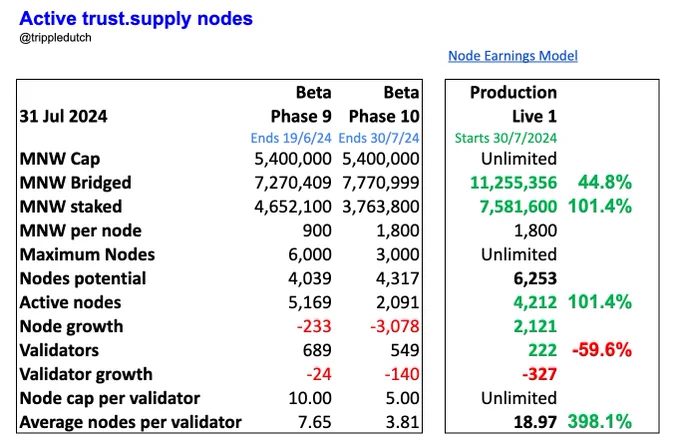
Task: Click the 11,255,356 bridged value
Action: pos(513,183)
